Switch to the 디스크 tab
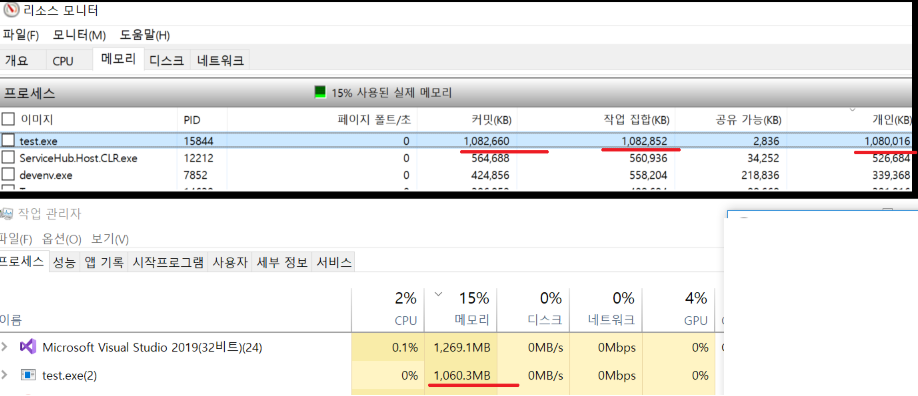The image size is (918, 396). click(167, 60)
